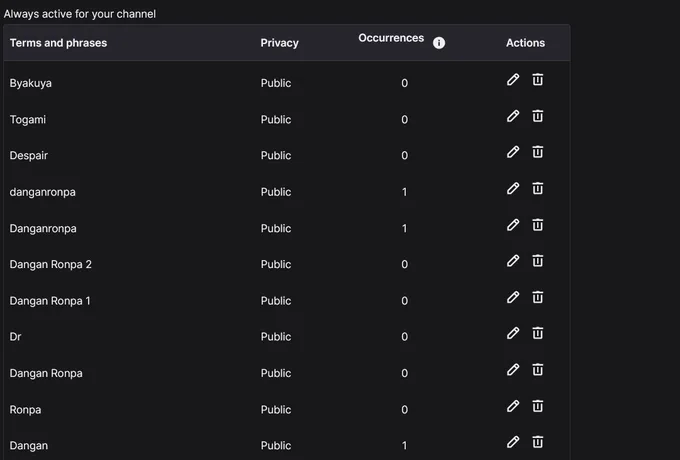Click 'Always active for your channel' heading
This screenshot has width=680, height=460.
tap(80, 14)
